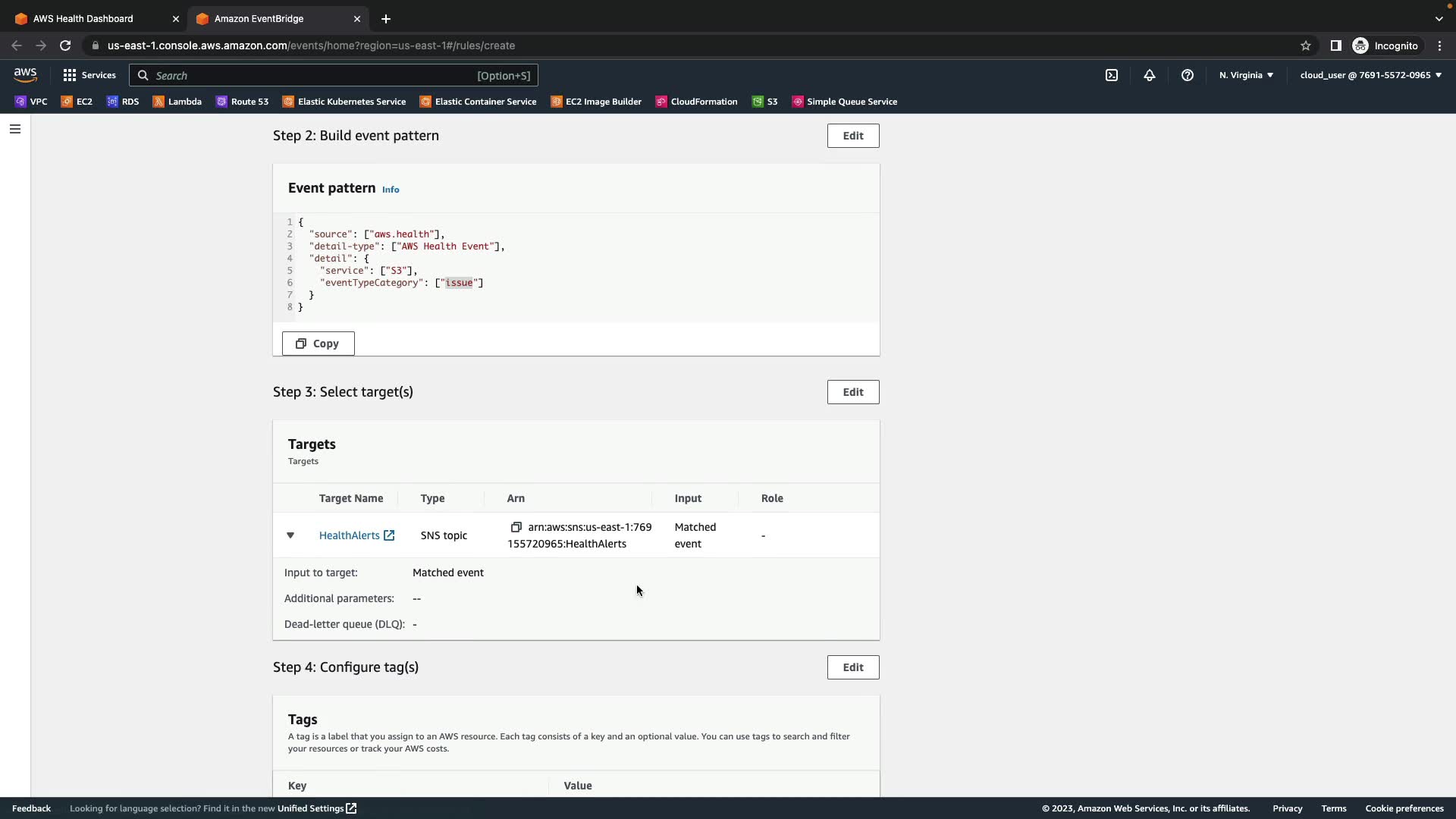The width and height of the screenshot is (1456, 819).
Task: Open the N. Virginia region dropdown
Action: pos(1246,75)
